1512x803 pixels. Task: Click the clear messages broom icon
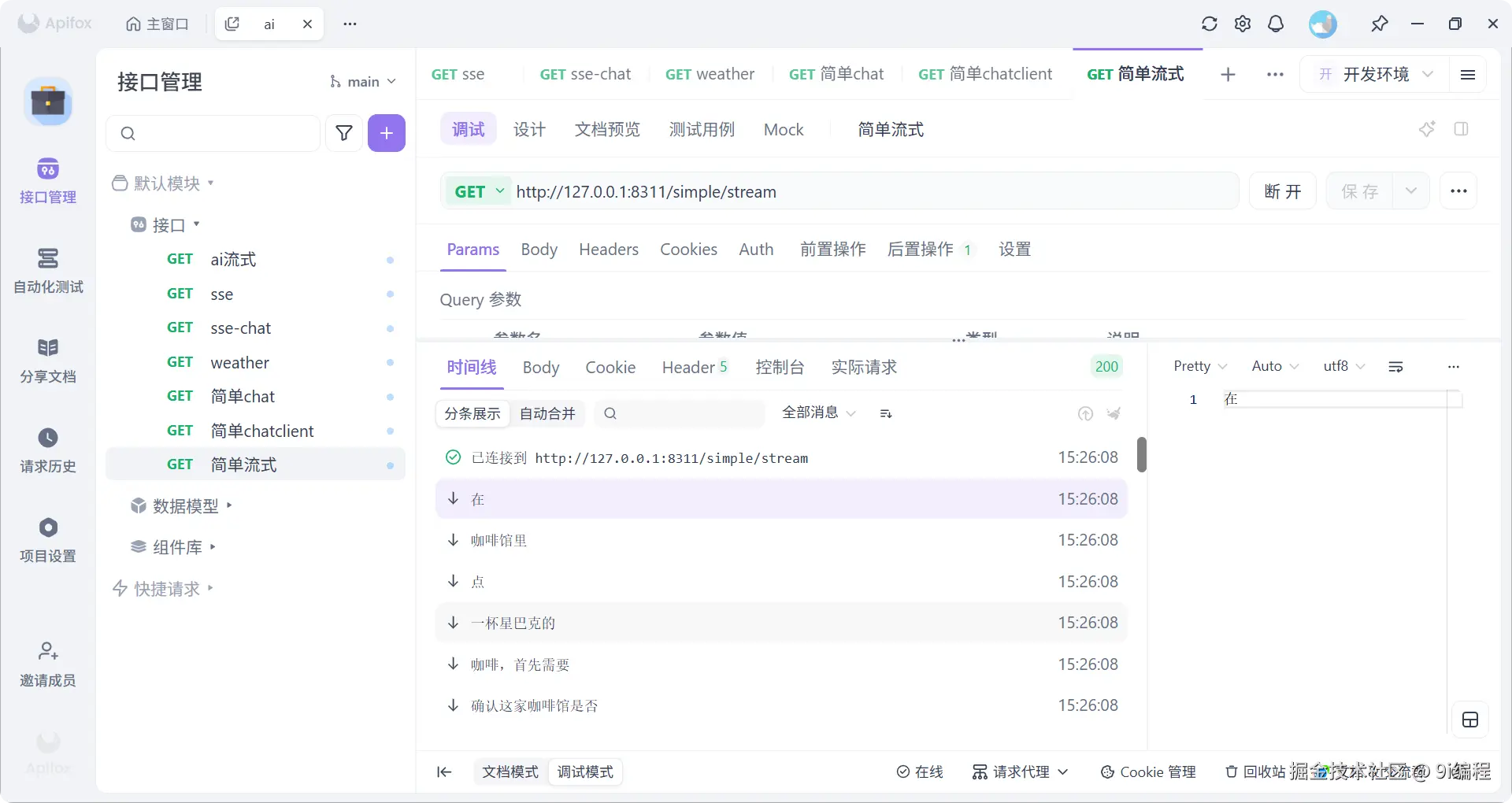pos(1114,413)
